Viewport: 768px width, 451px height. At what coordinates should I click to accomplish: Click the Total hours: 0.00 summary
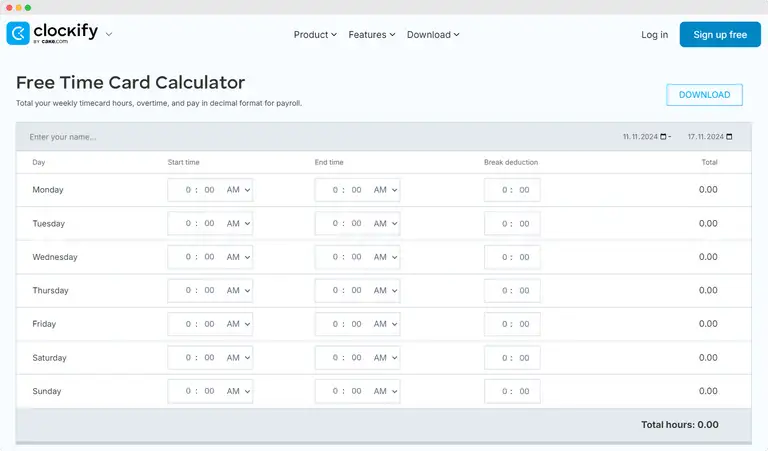coord(680,425)
